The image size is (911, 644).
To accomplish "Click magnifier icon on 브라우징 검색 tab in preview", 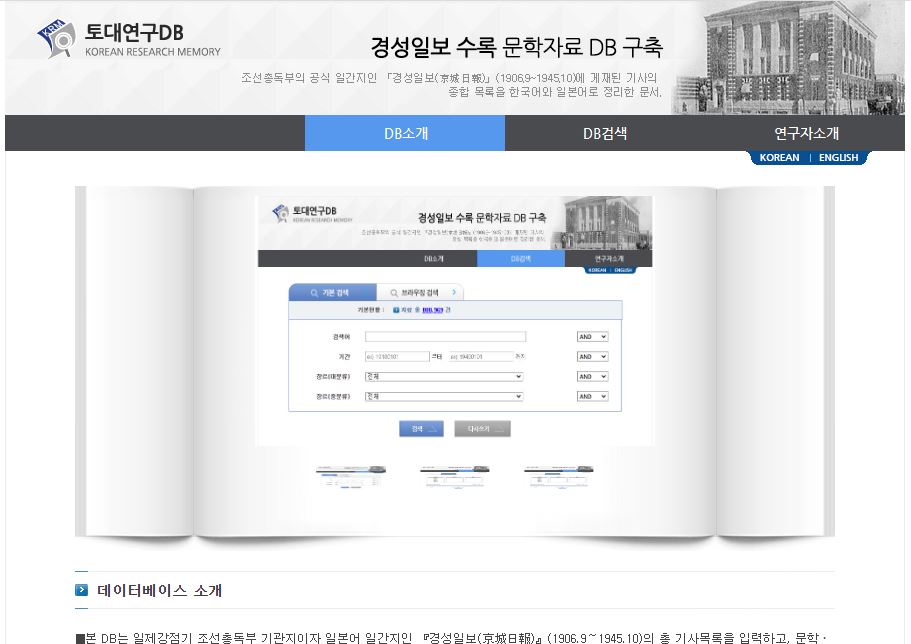I will point(393,293).
